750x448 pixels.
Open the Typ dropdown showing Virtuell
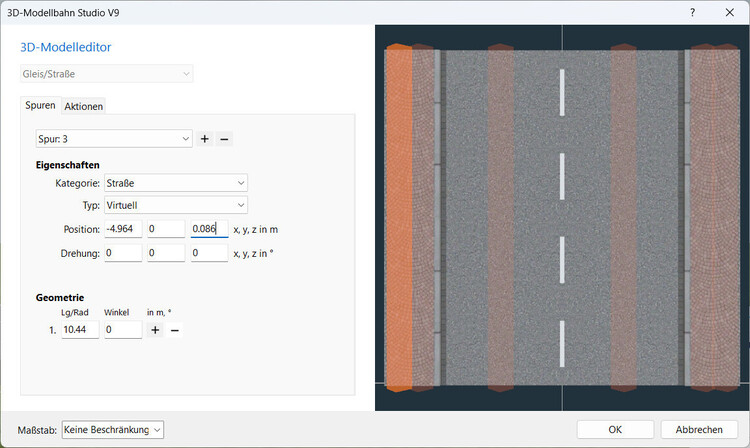[x=176, y=205]
